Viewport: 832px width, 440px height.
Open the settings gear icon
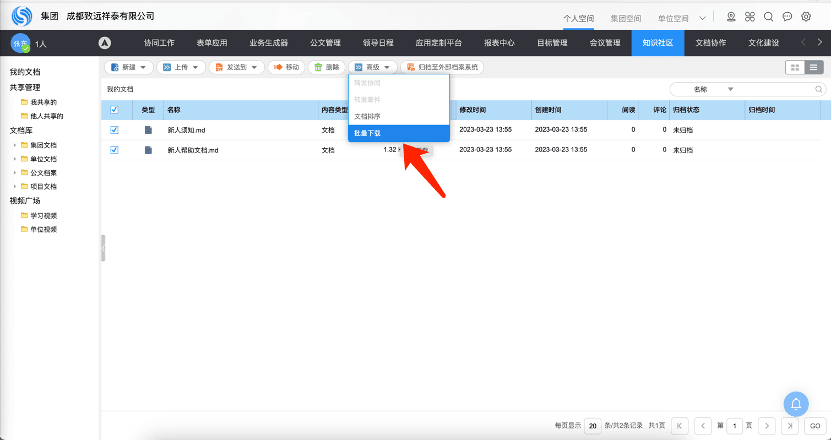click(x=806, y=17)
